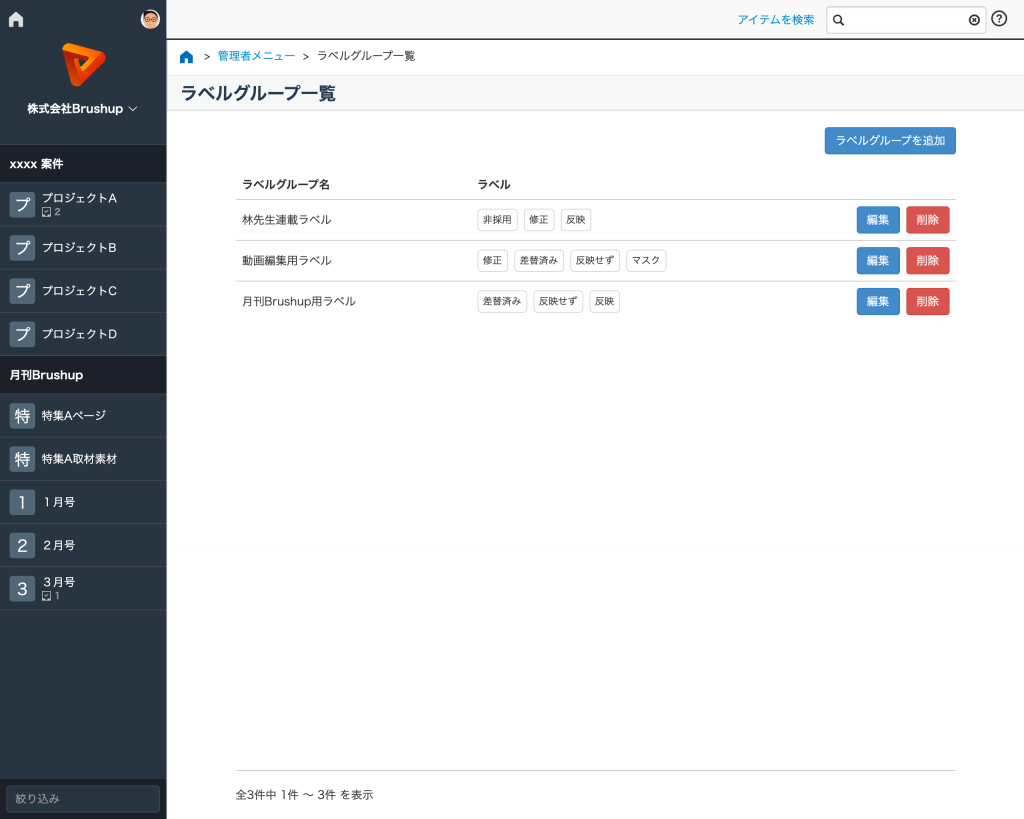This screenshot has height=819, width=1024.
Task: Focus the 絞り込み filter field
Action: [x=83, y=798]
